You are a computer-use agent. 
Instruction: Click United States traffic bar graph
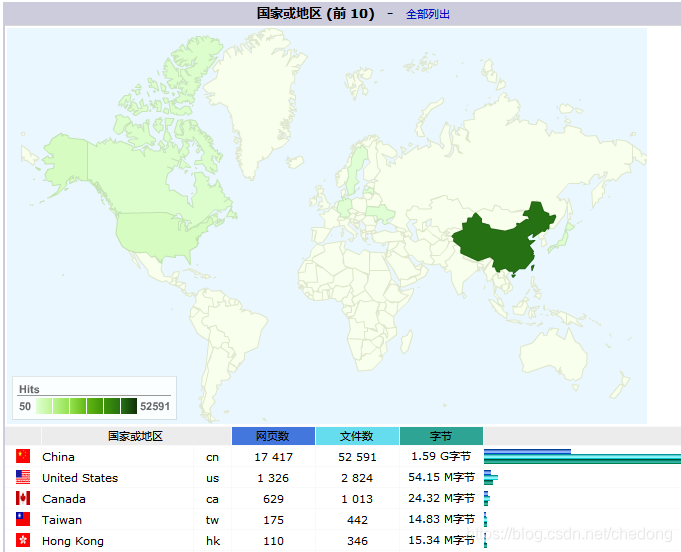pyautogui.click(x=491, y=477)
